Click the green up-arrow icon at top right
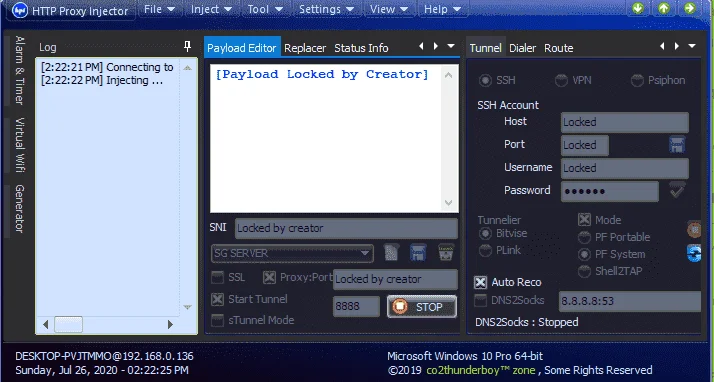The width and height of the screenshot is (714, 382). tap(664, 8)
